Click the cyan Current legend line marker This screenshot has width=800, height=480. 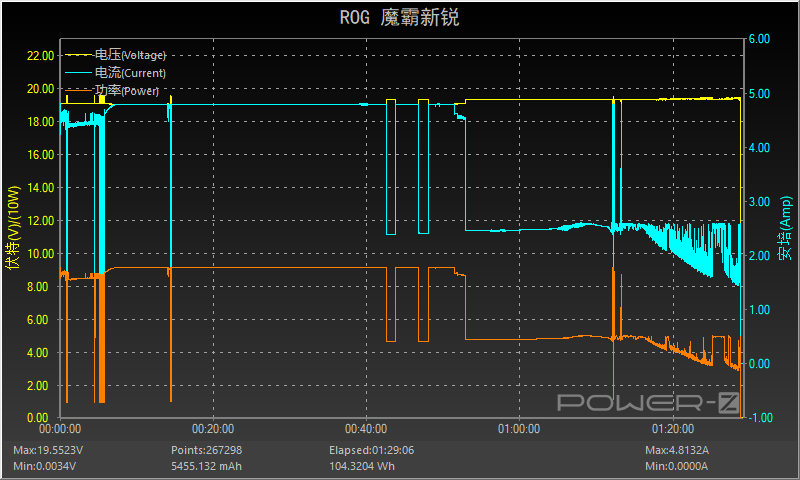pyautogui.click(x=78, y=73)
